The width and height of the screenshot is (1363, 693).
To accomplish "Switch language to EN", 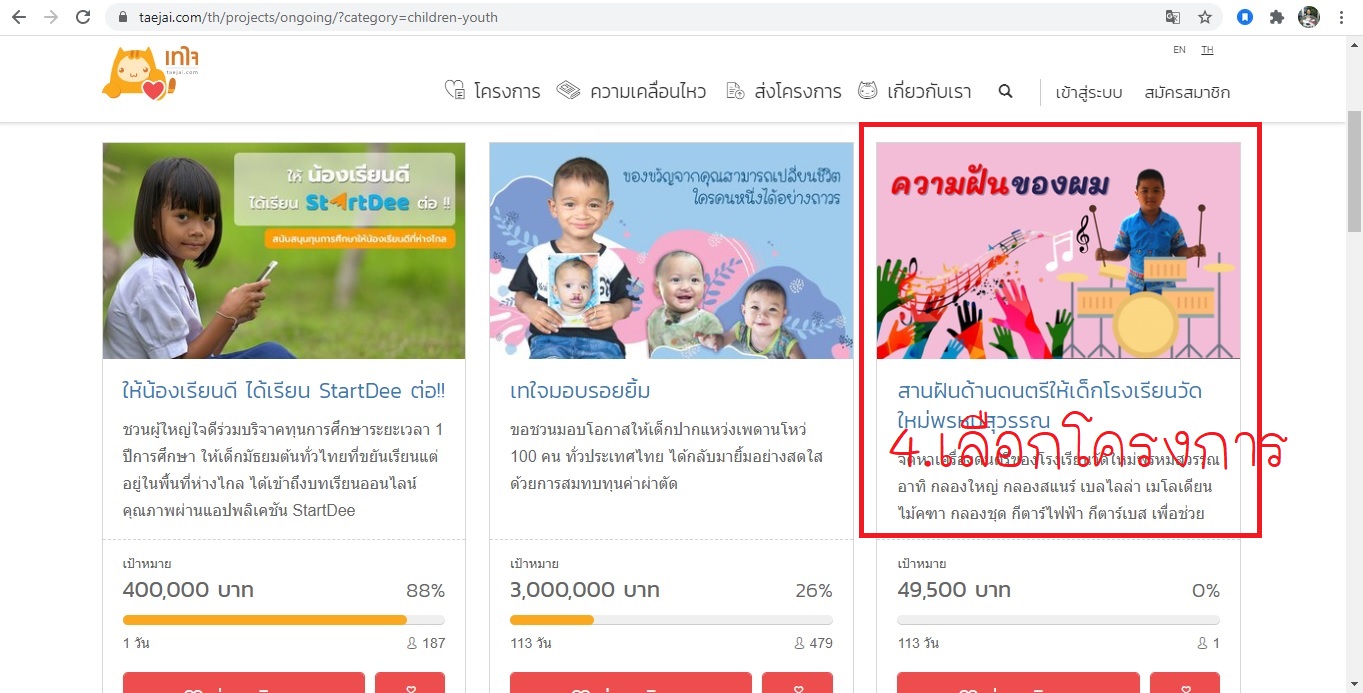I will pyautogui.click(x=1179, y=50).
